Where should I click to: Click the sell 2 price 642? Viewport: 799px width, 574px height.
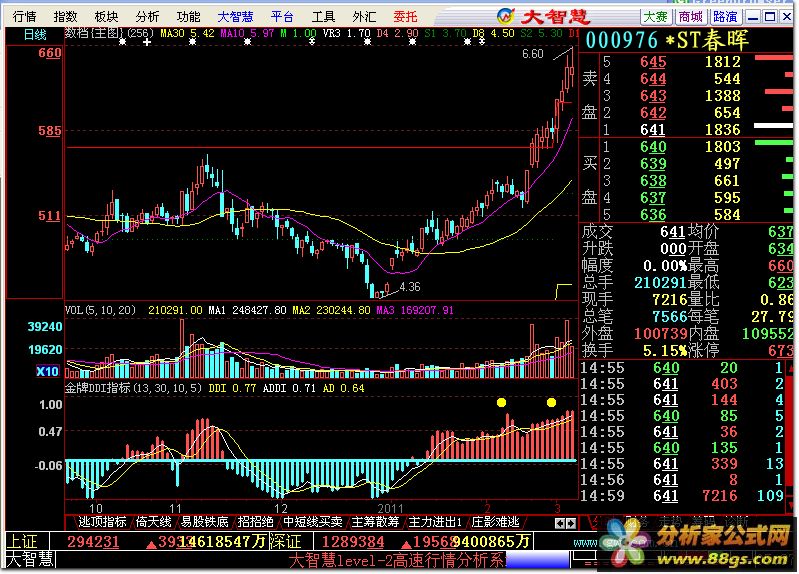click(x=653, y=113)
